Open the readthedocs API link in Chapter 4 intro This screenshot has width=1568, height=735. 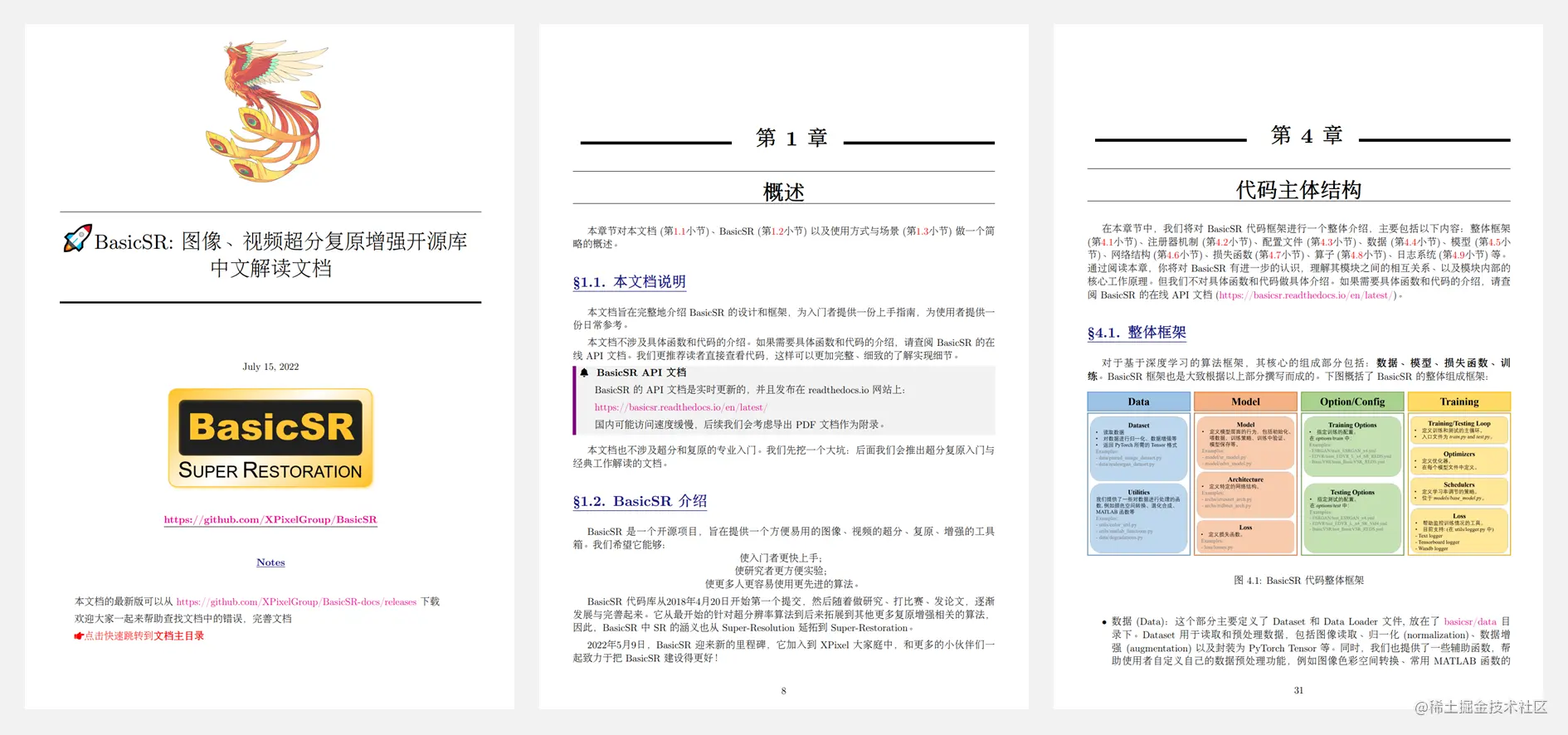1307,295
